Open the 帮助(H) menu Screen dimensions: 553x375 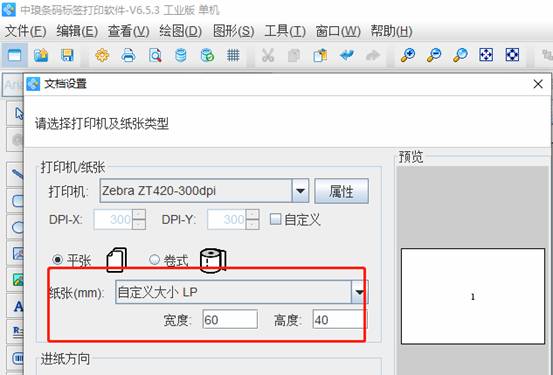pyautogui.click(x=391, y=31)
